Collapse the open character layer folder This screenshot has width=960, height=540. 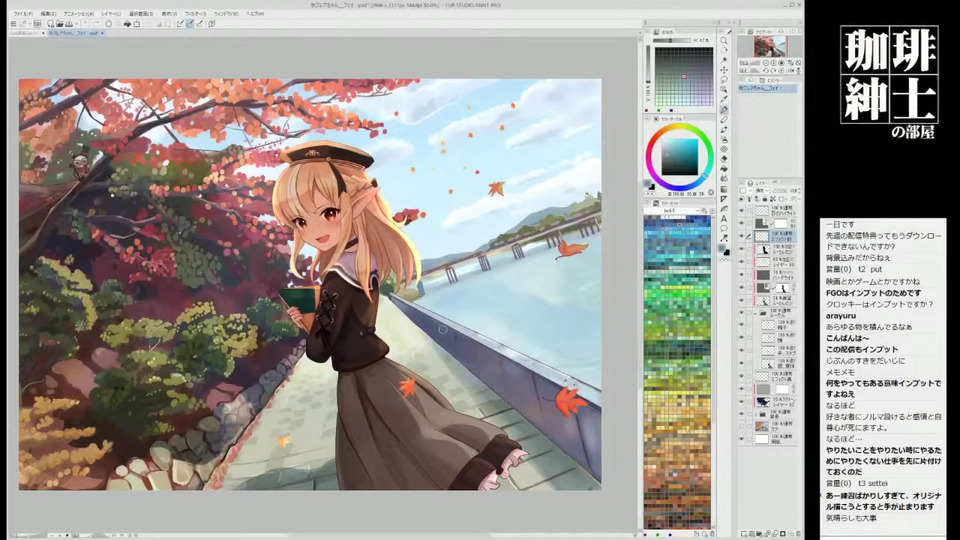point(756,312)
